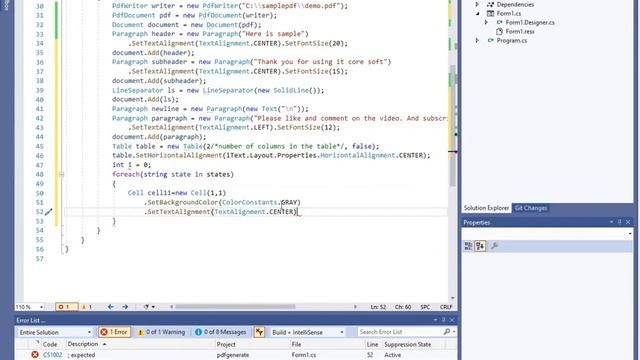
Task: Click the warning count indicator in editor status strip
Action: (87, 307)
